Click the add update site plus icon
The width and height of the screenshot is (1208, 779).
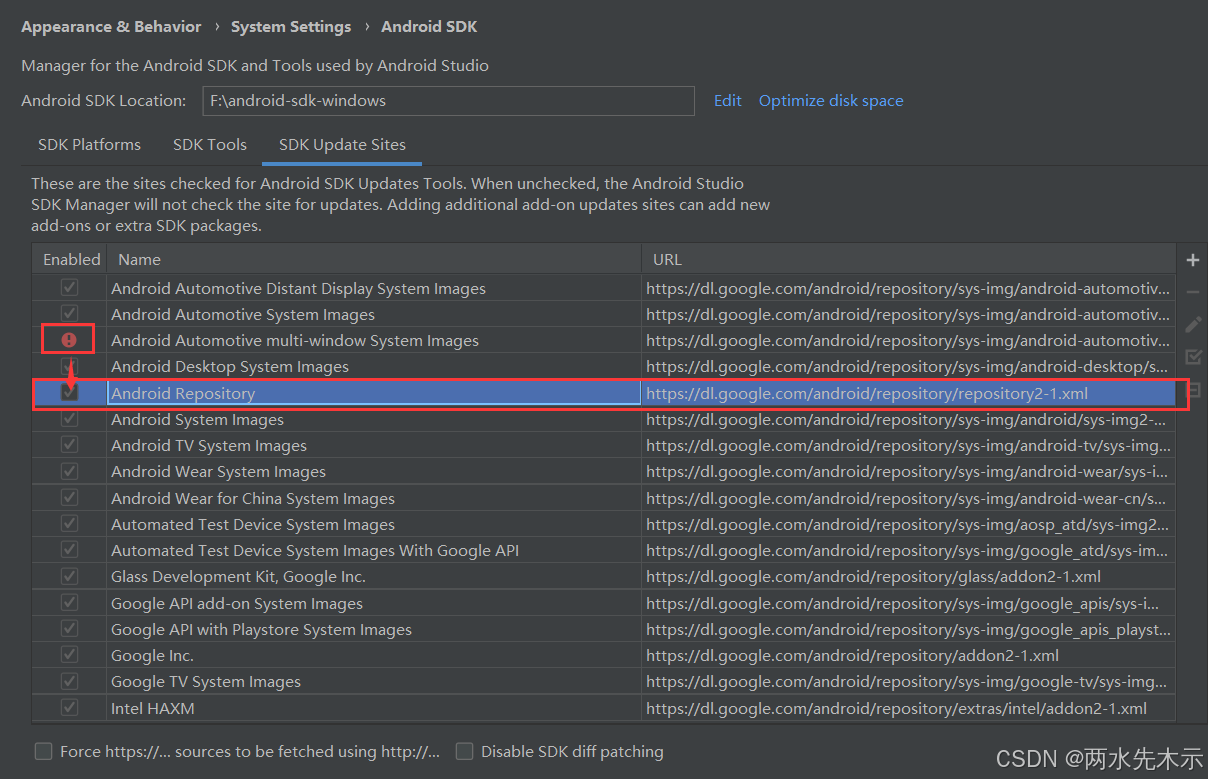point(1192,259)
